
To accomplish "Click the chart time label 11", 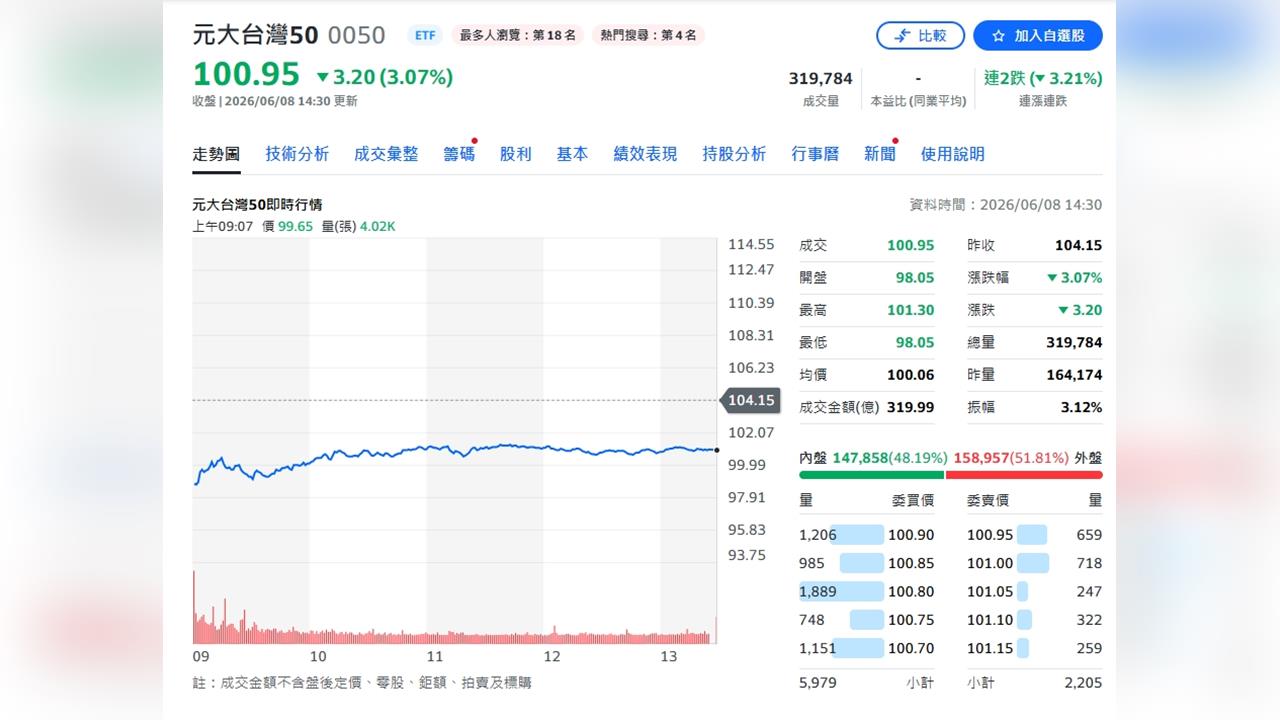I will [x=434, y=657].
